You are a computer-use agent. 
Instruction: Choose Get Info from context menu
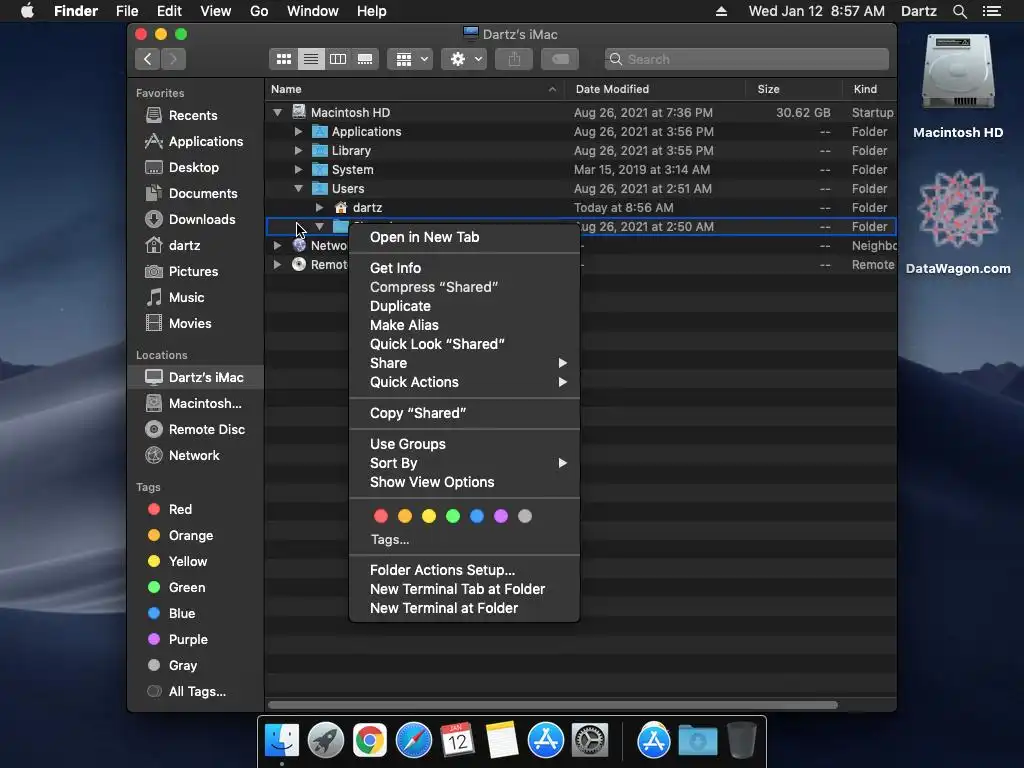pos(464,268)
